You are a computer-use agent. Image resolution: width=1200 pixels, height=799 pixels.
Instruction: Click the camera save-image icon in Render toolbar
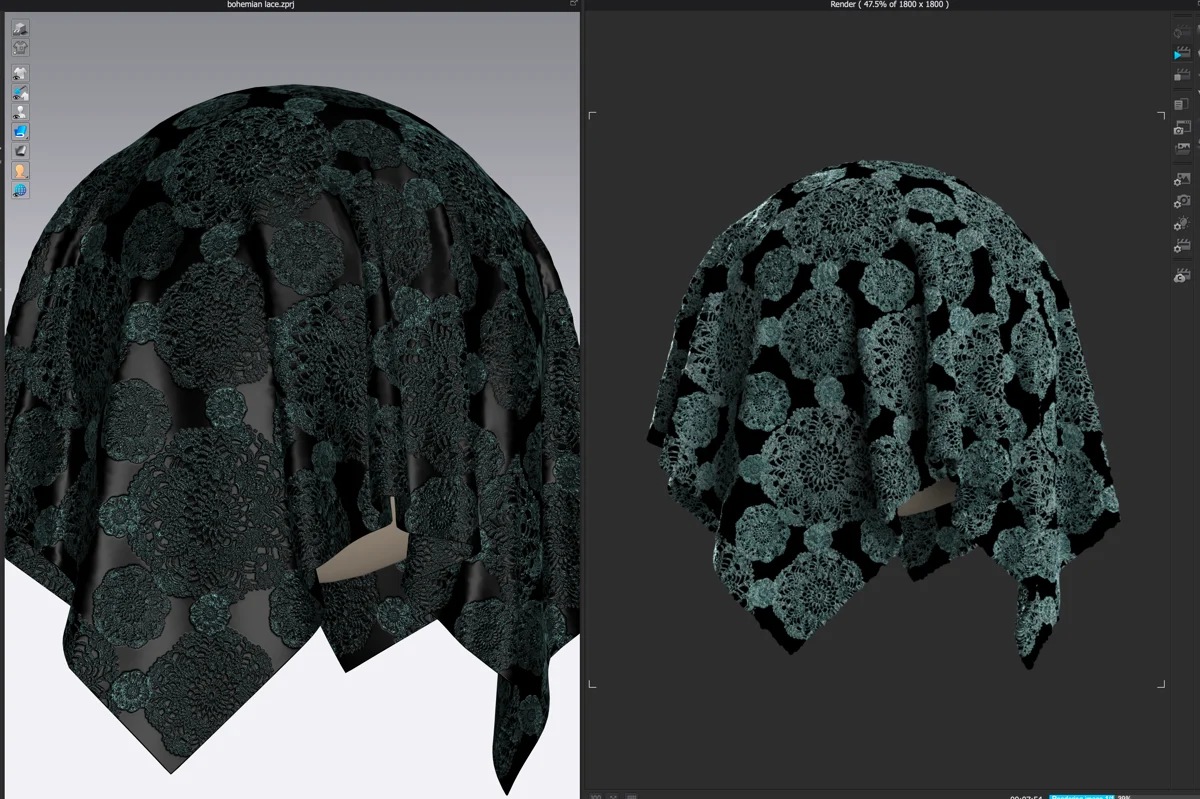point(1182,127)
